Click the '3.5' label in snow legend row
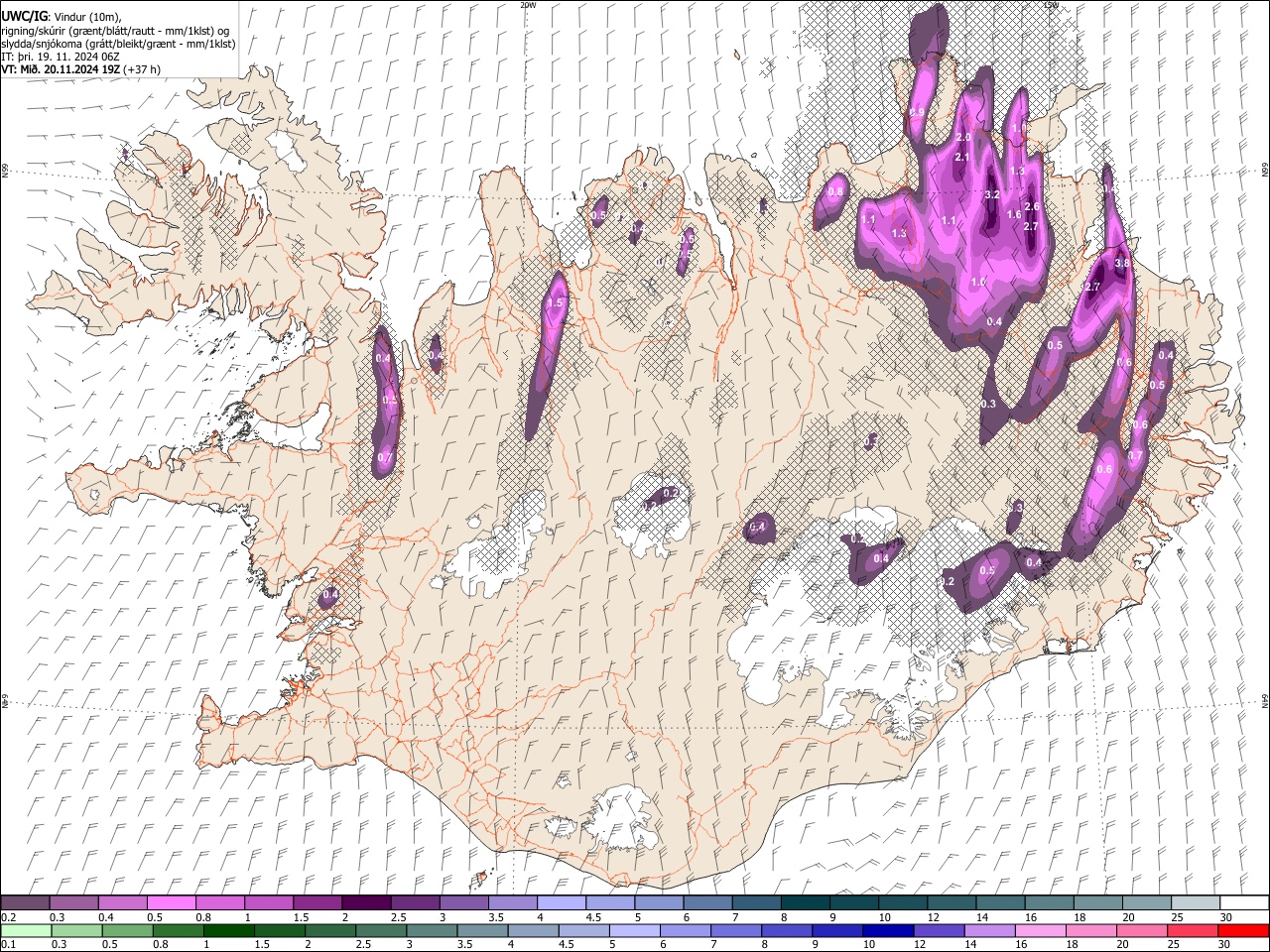1270x952 pixels. click(495, 917)
